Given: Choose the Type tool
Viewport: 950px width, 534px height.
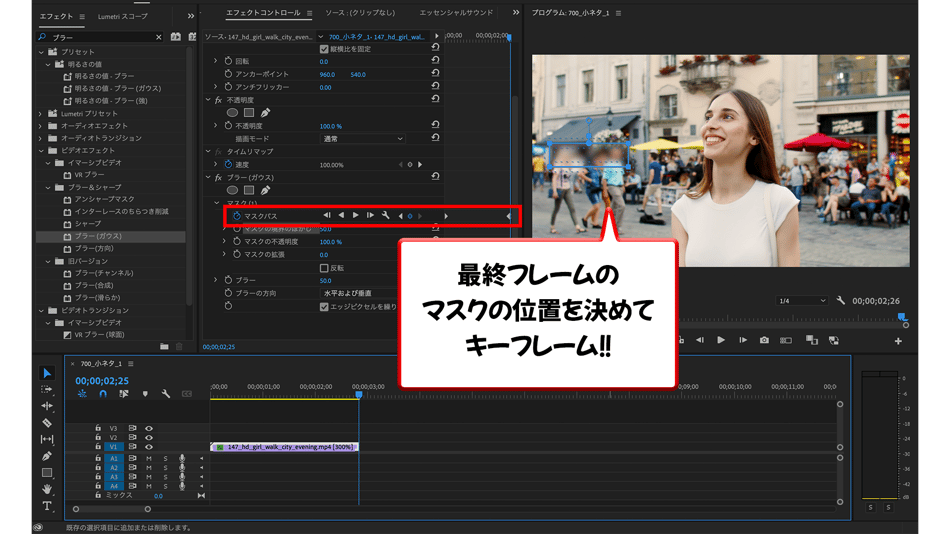Looking at the screenshot, I should click(x=47, y=506).
